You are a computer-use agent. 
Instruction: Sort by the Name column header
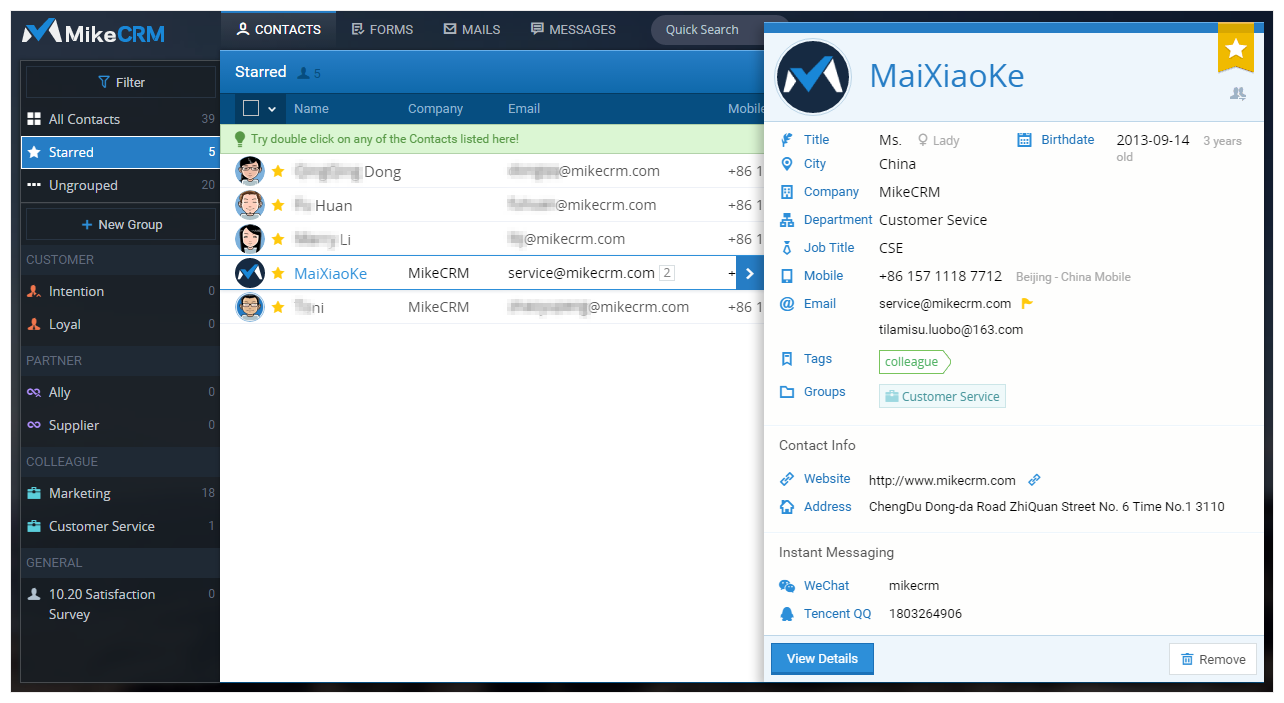coord(311,109)
